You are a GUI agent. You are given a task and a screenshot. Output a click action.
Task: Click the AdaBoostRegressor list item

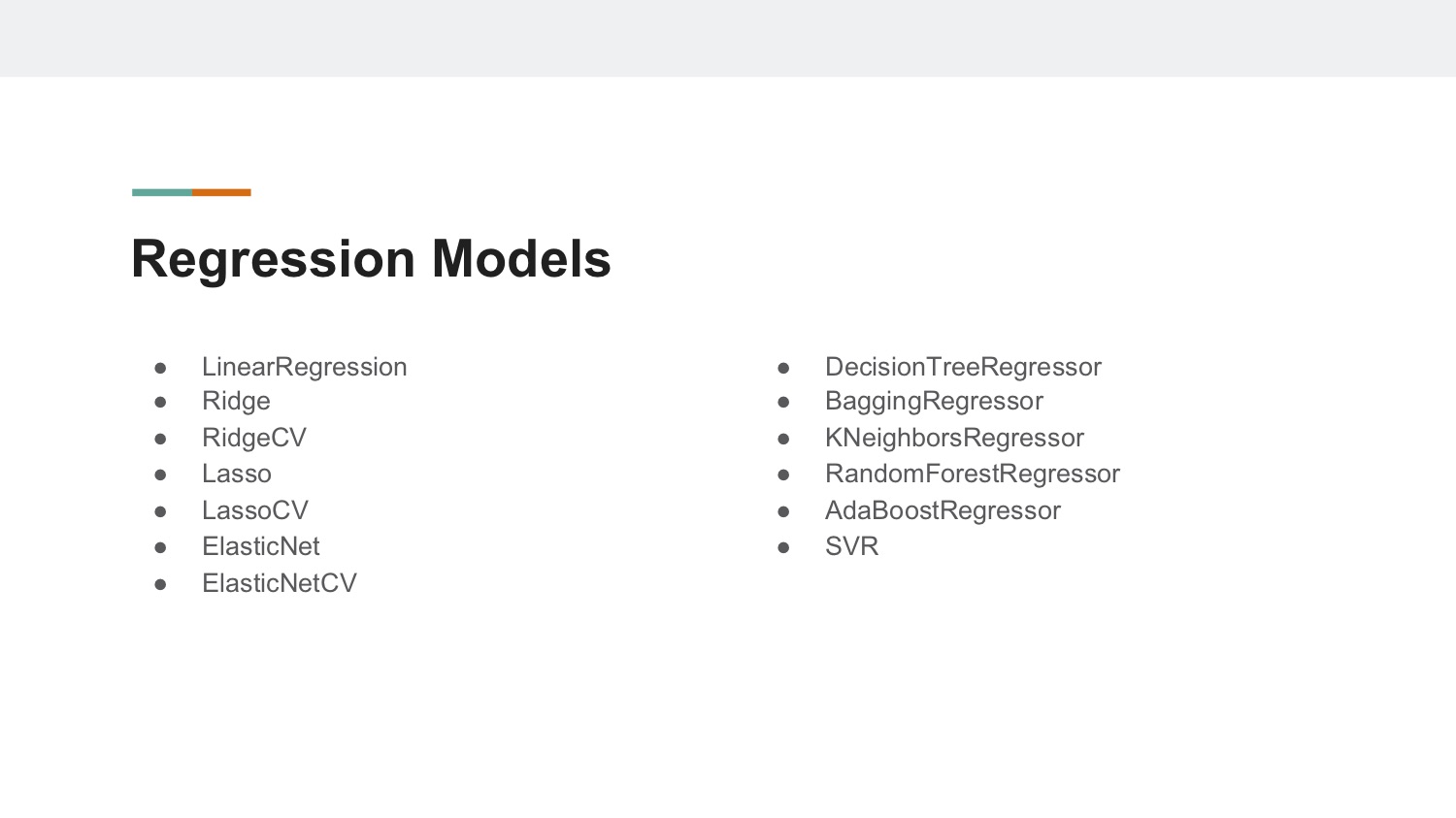click(x=943, y=510)
